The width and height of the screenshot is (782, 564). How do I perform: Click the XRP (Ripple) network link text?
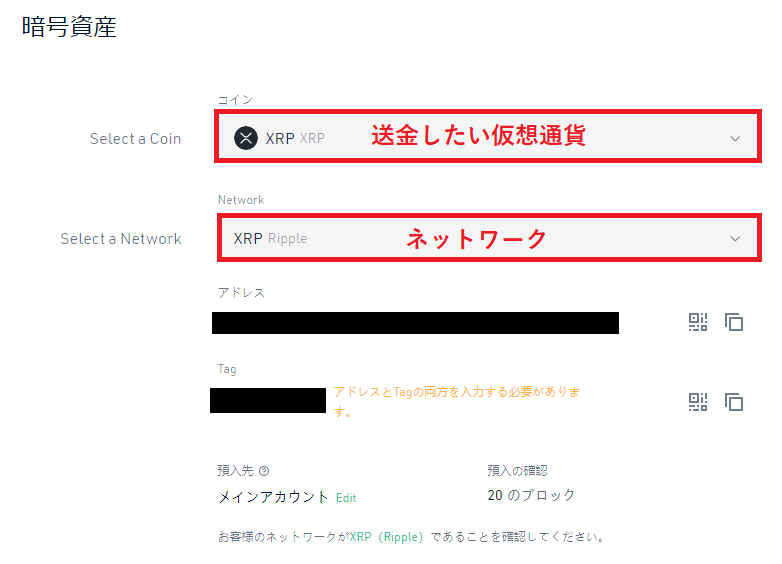coord(386,537)
